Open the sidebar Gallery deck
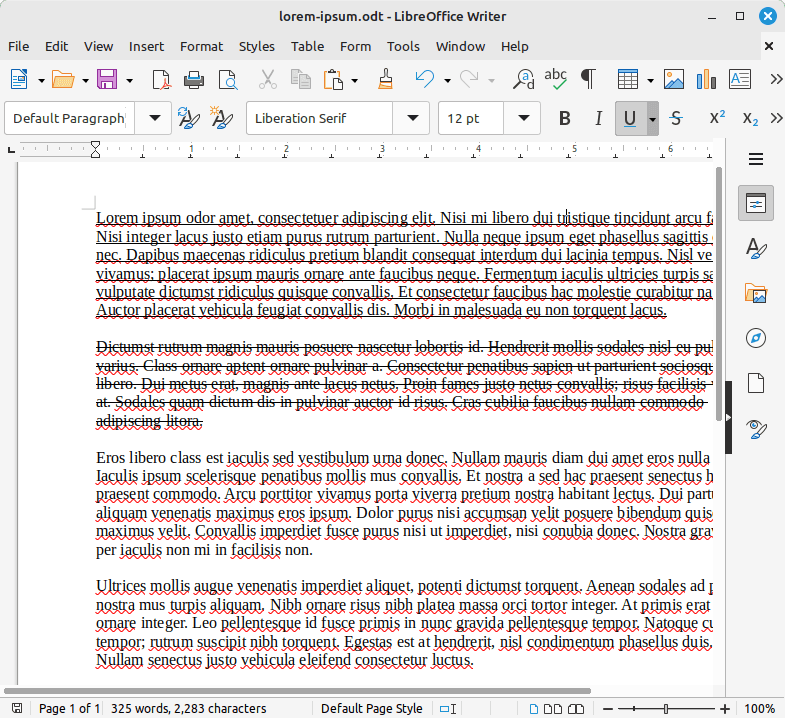This screenshot has width=785, height=718. coord(755,293)
